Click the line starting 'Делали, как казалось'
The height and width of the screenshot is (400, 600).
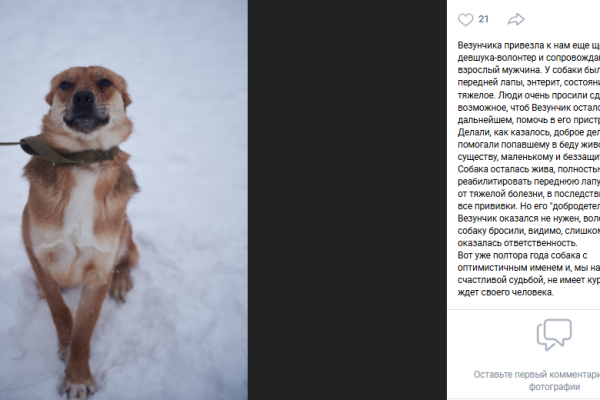pos(529,132)
